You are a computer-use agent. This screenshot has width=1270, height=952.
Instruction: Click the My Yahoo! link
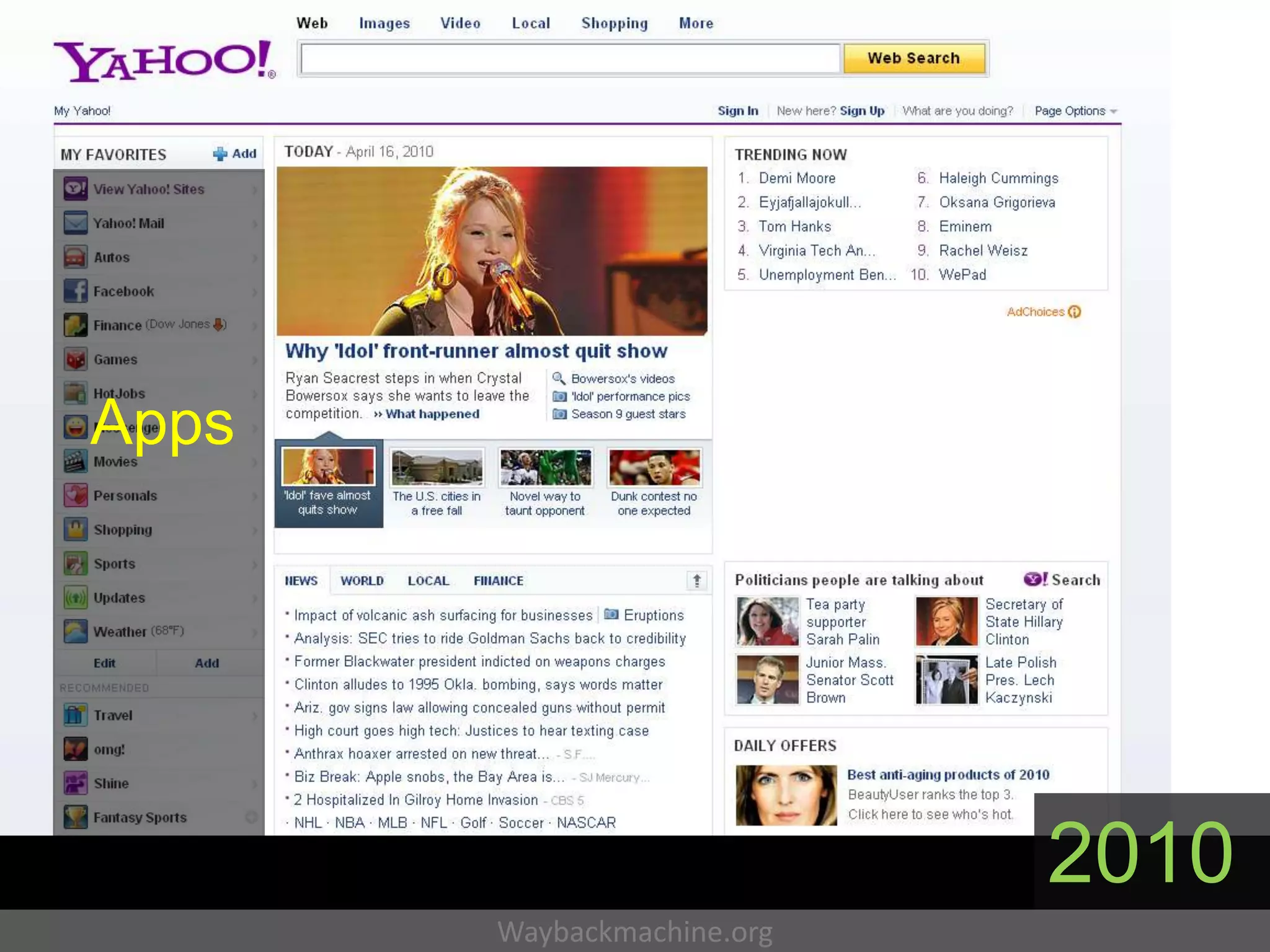[82, 111]
